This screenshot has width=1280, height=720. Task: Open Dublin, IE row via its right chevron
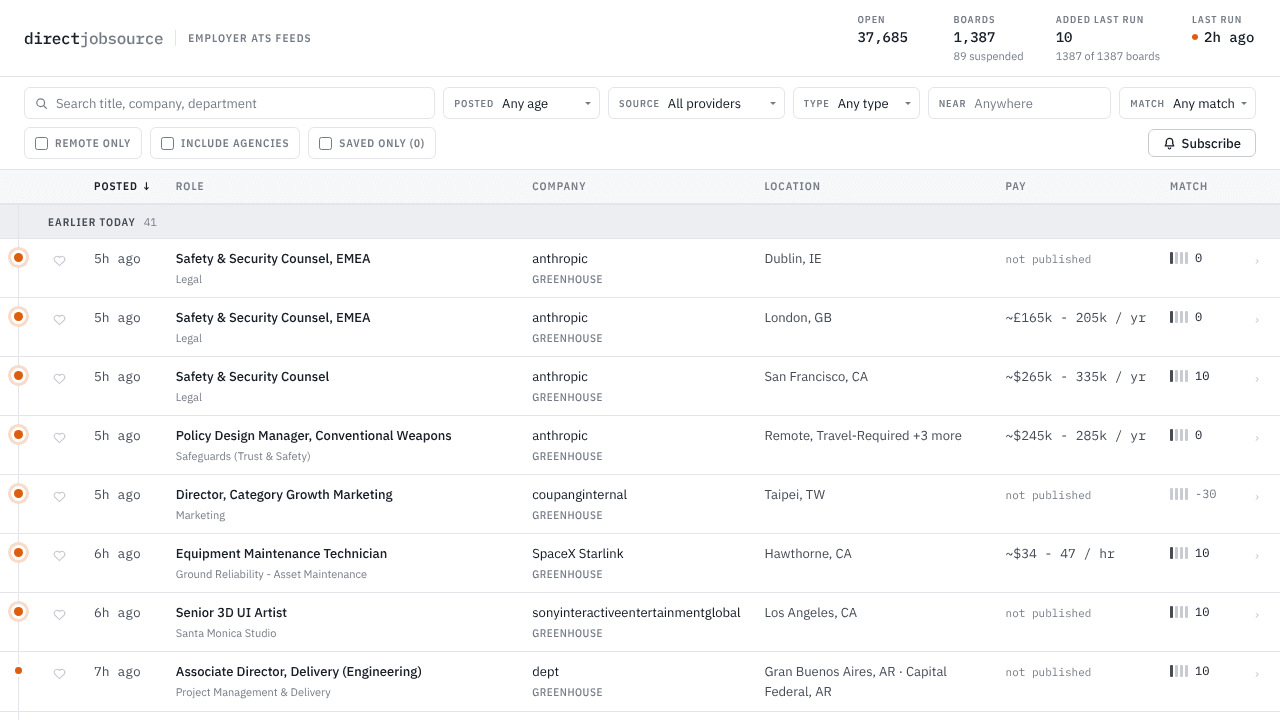(1257, 261)
